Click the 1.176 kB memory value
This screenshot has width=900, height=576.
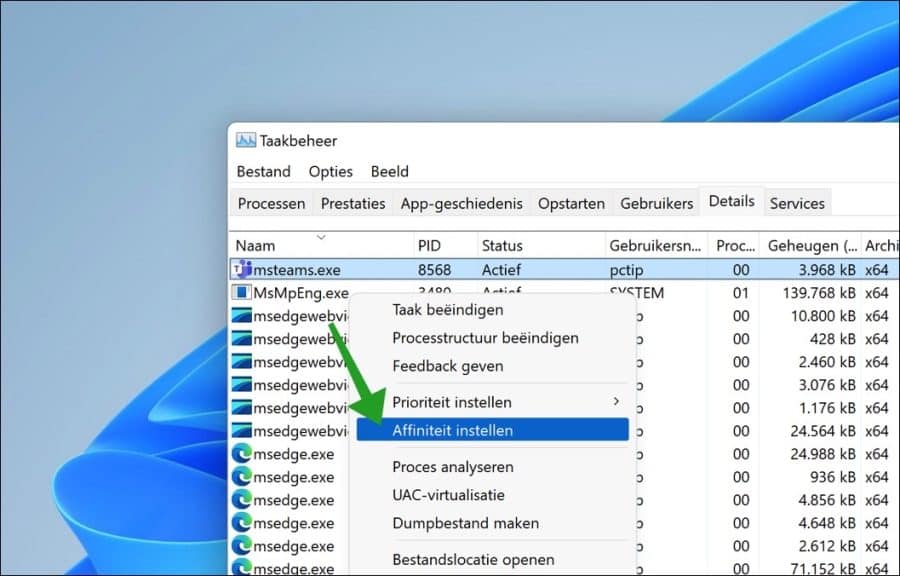pos(827,407)
